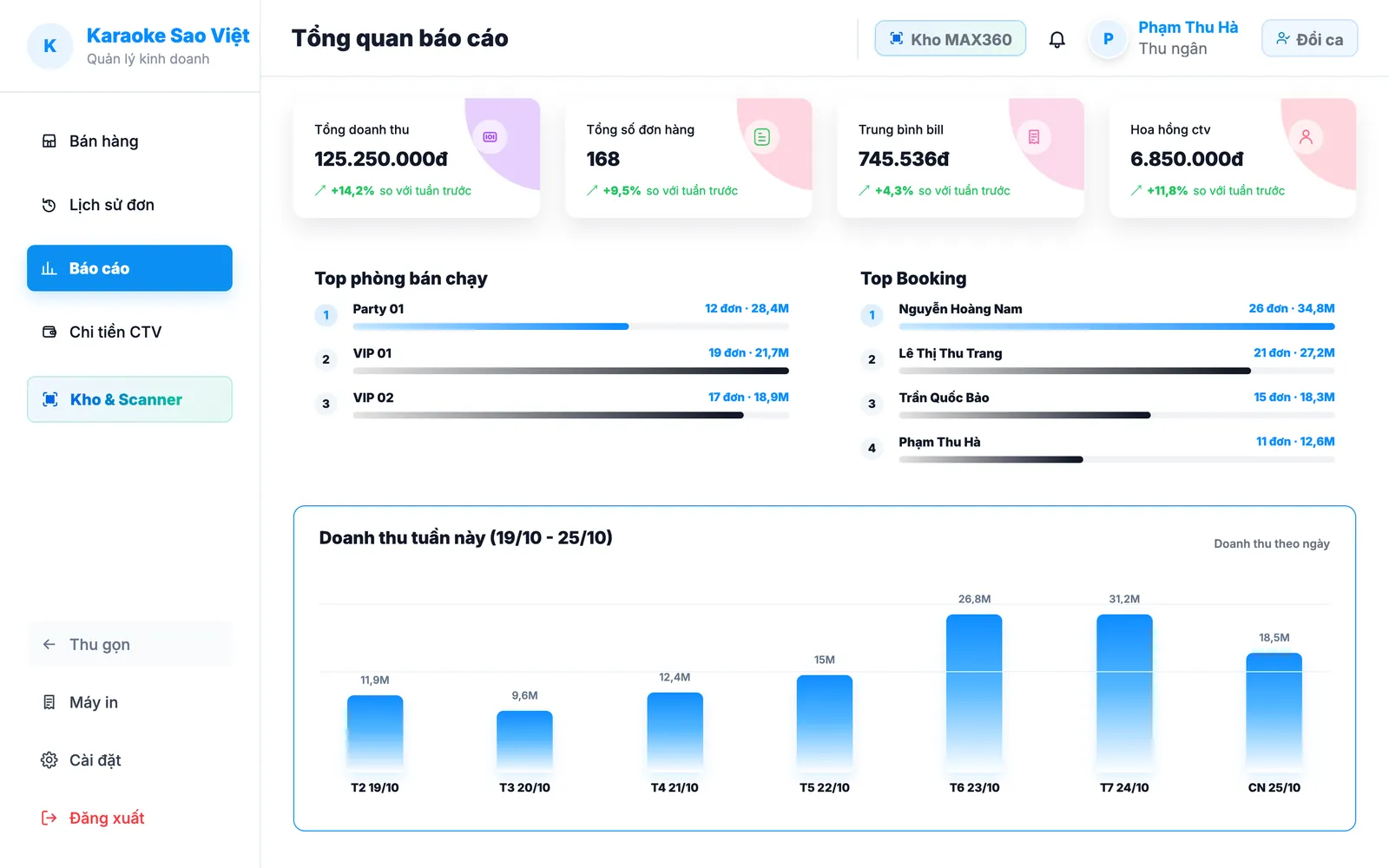
Task: Click Đăng xuất to log out
Action: pyautogui.click(x=129, y=818)
